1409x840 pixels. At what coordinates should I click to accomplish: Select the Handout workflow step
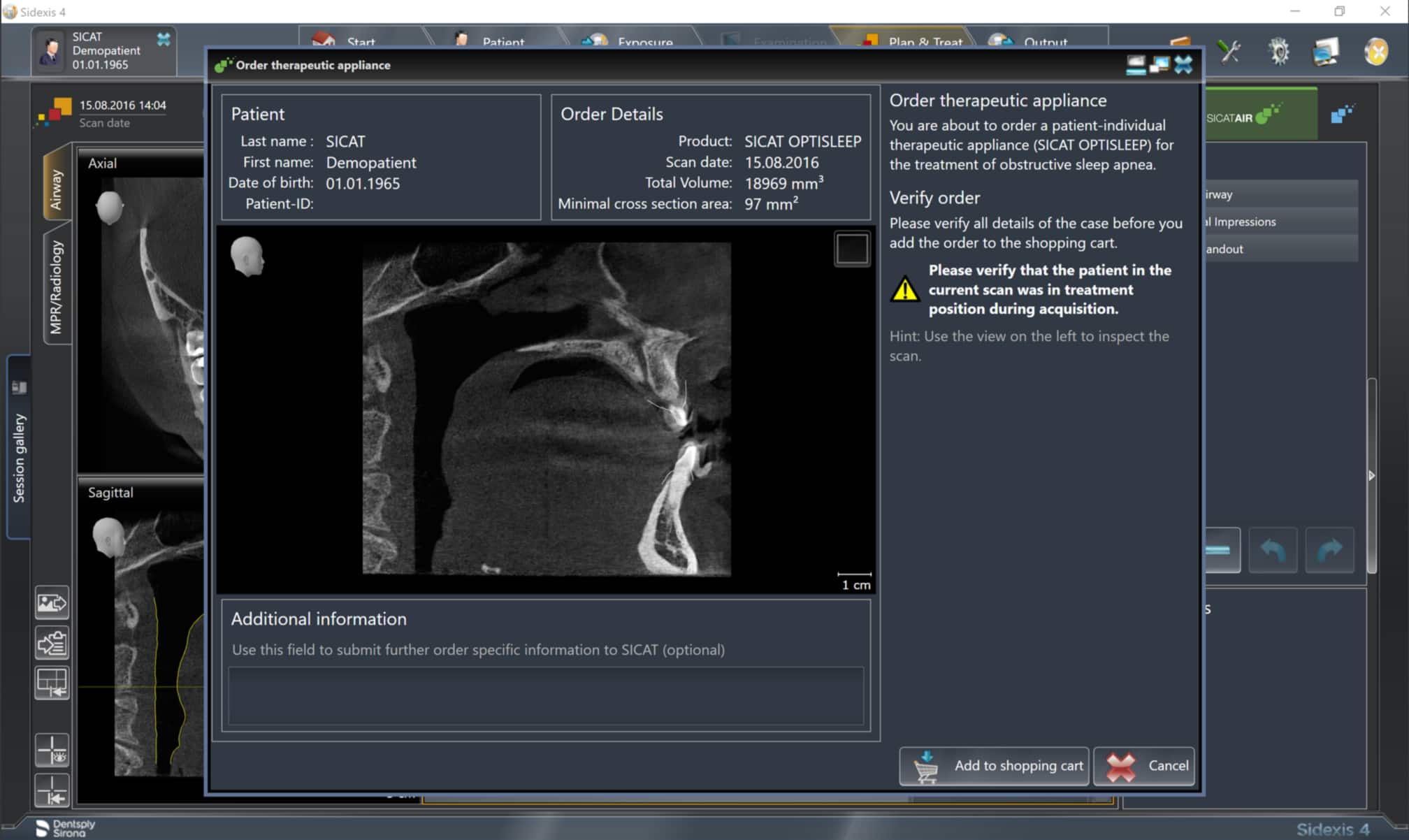point(1282,249)
